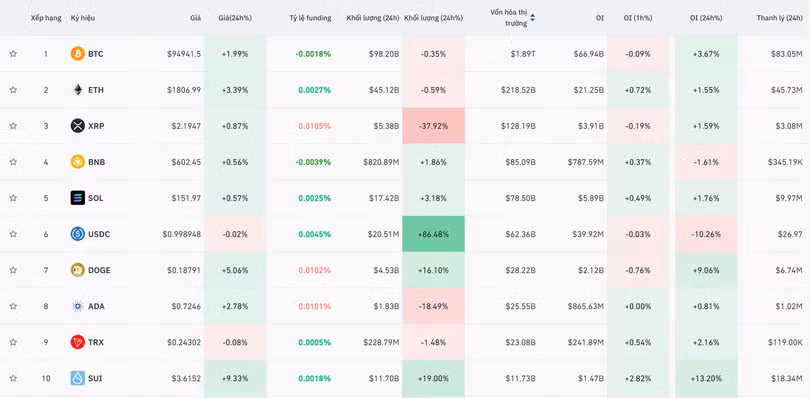
Task: Click the Cardano ADA coin icon
Action: 77,306
